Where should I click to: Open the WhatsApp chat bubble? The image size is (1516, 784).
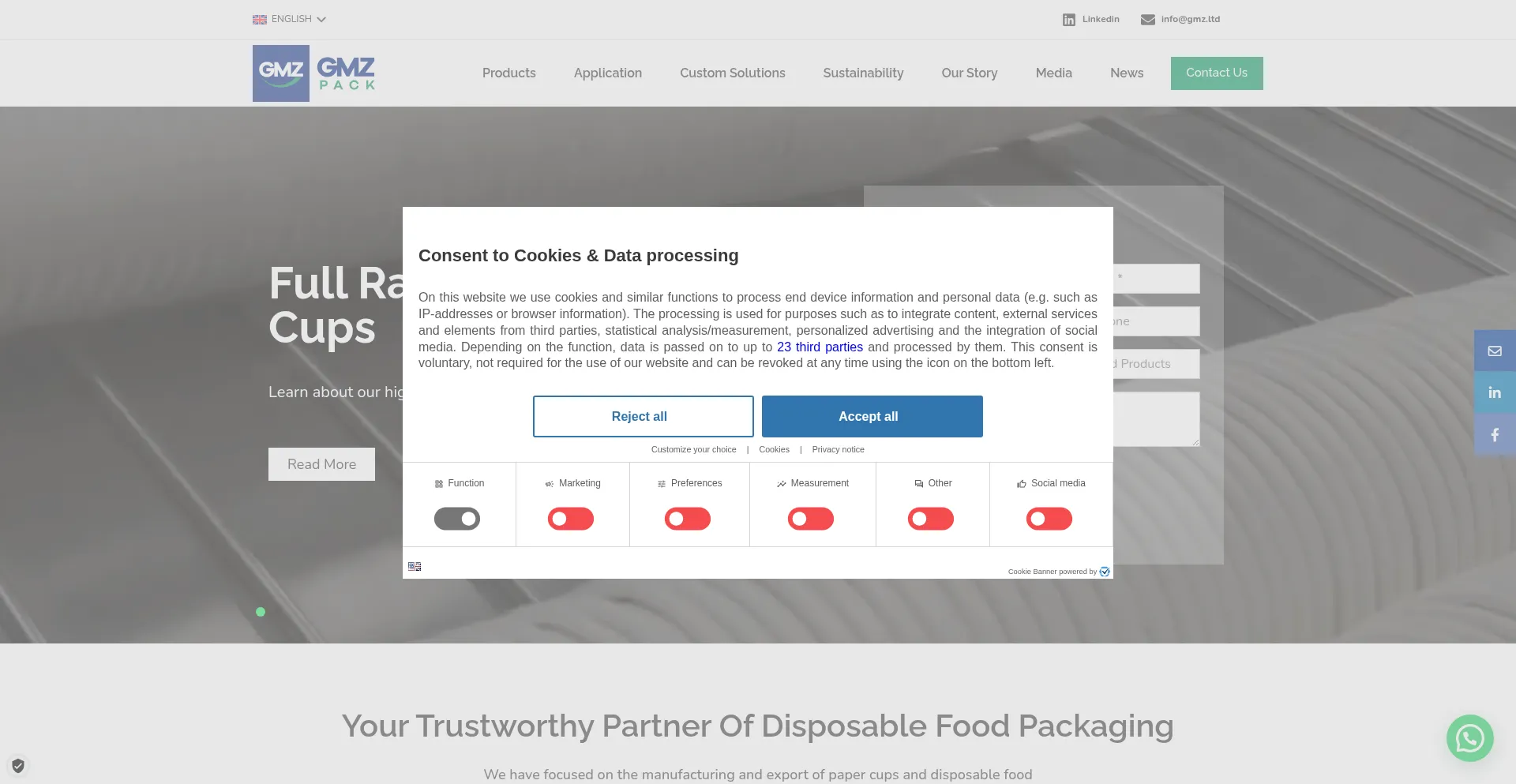1469,738
